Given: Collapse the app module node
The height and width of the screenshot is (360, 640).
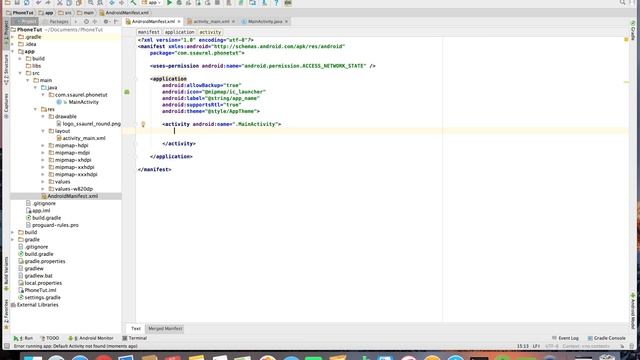Looking at the screenshot, I should click(13, 51).
